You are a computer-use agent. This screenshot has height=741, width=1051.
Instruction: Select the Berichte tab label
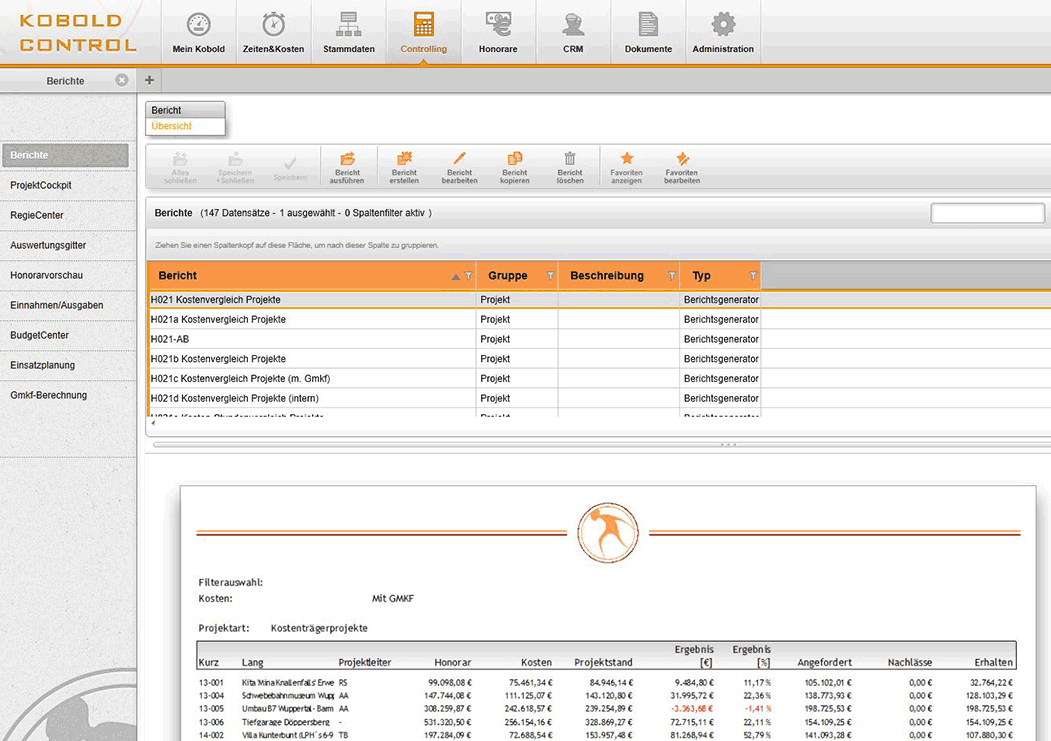point(65,80)
